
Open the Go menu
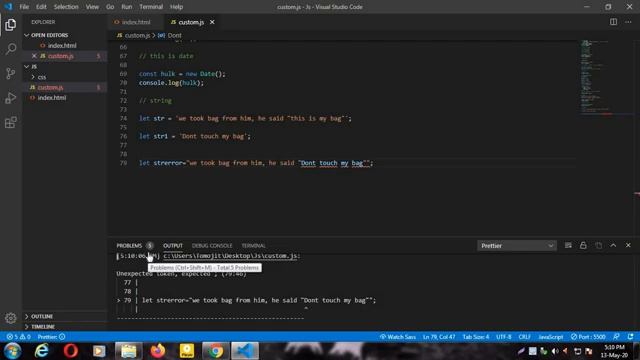pyautogui.click(x=110, y=7)
